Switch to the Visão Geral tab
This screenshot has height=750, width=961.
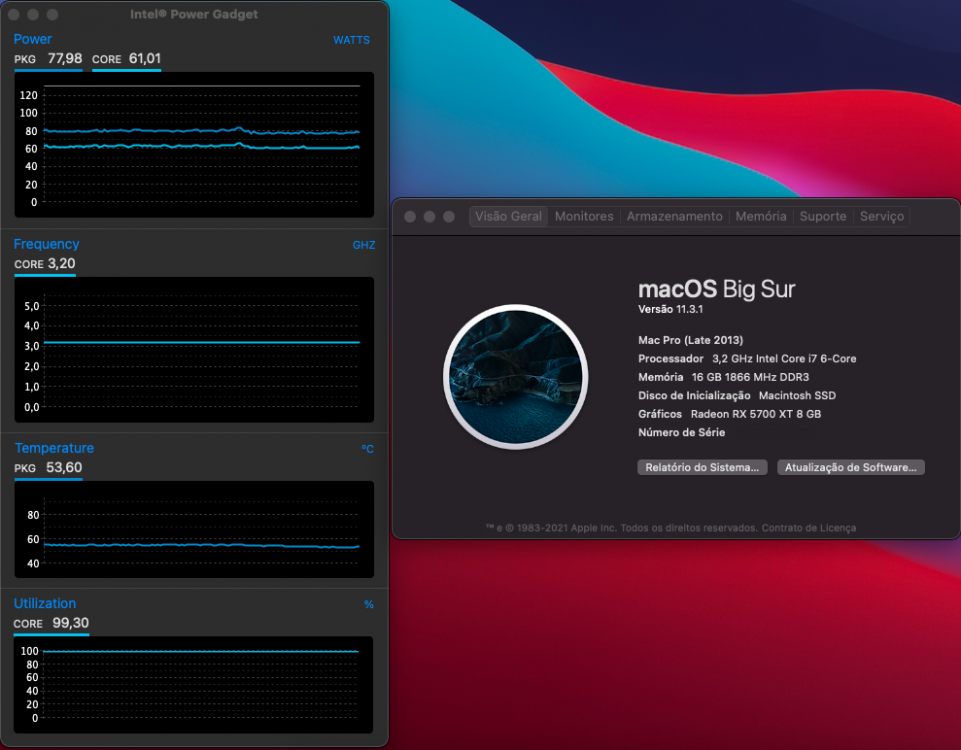coord(508,216)
